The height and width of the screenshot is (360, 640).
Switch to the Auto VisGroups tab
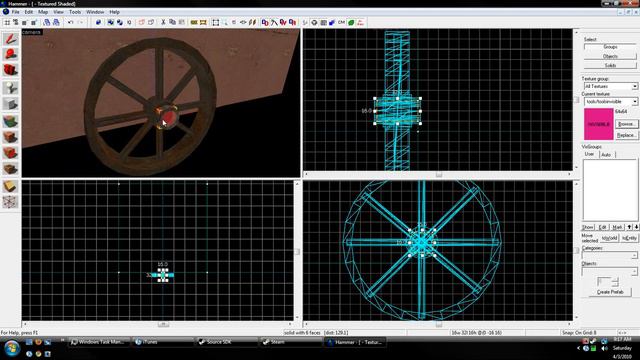point(606,155)
